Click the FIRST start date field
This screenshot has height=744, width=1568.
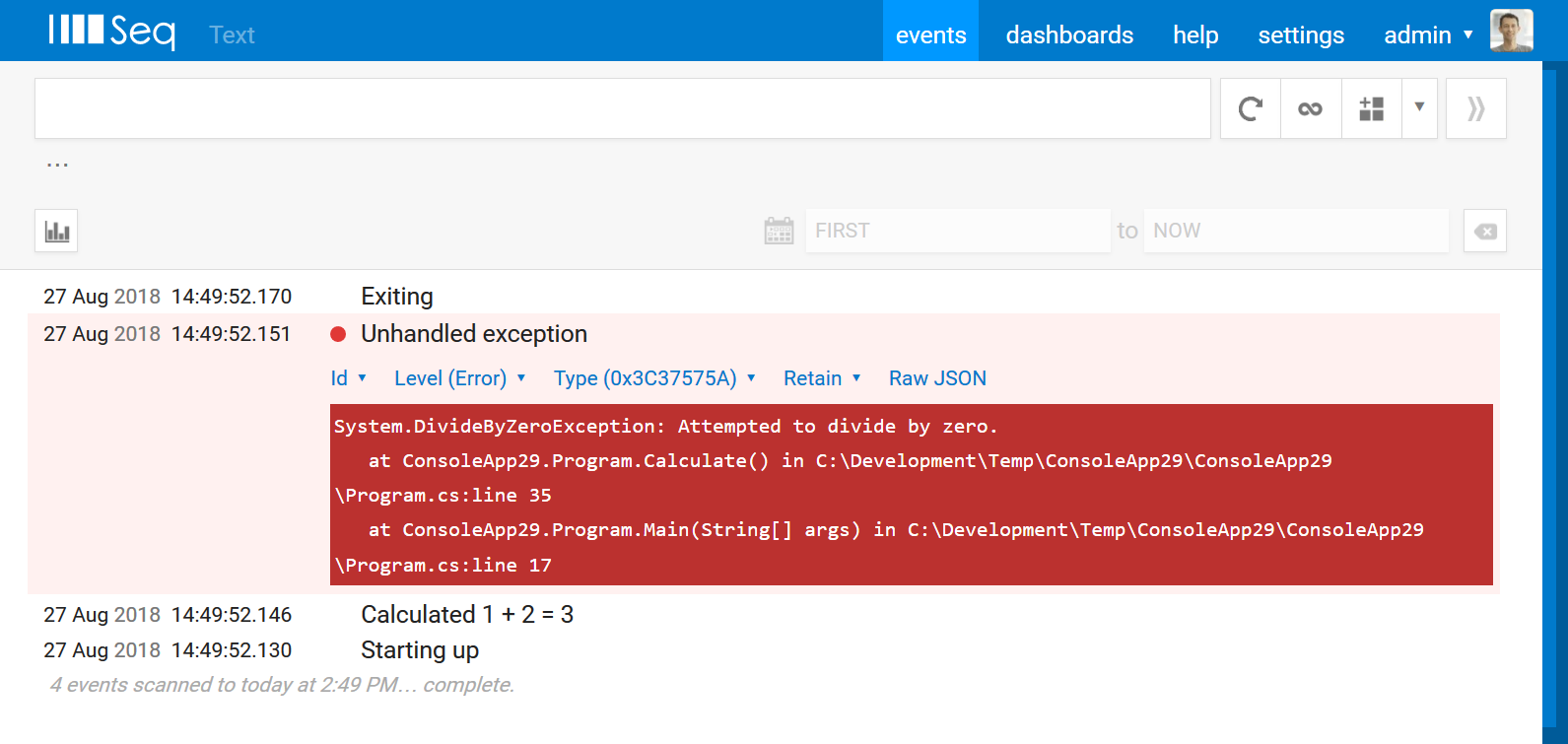(x=958, y=231)
